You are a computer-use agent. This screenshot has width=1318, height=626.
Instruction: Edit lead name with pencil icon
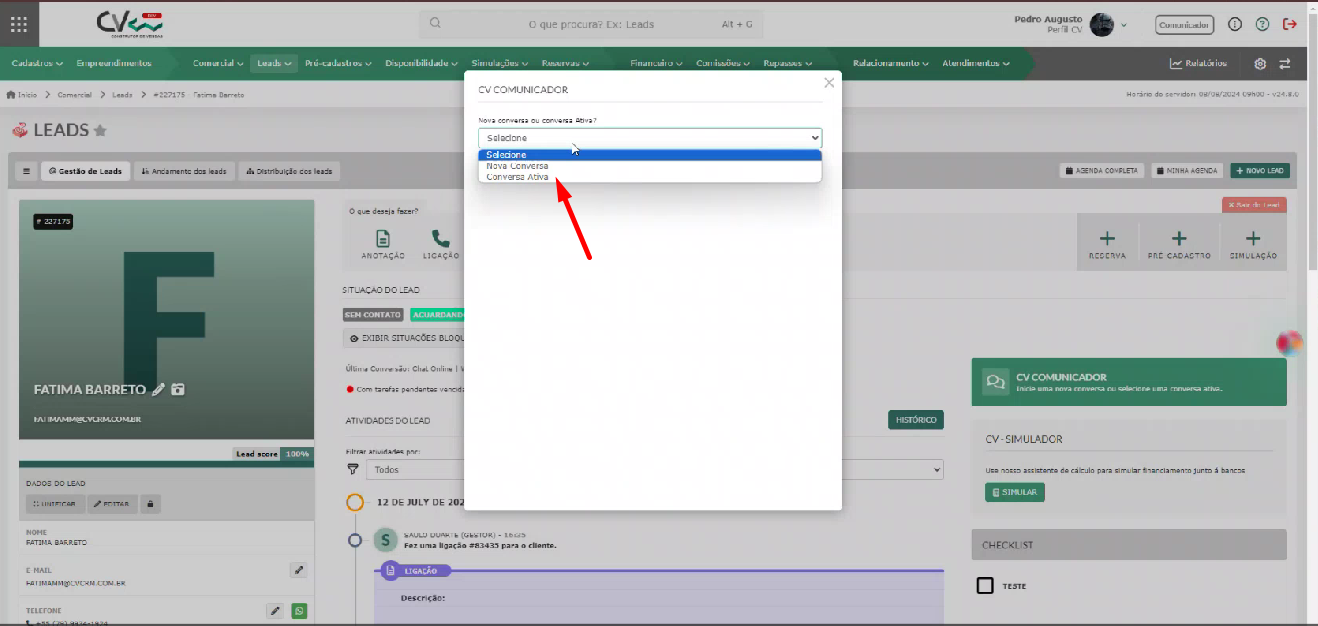point(158,389)
